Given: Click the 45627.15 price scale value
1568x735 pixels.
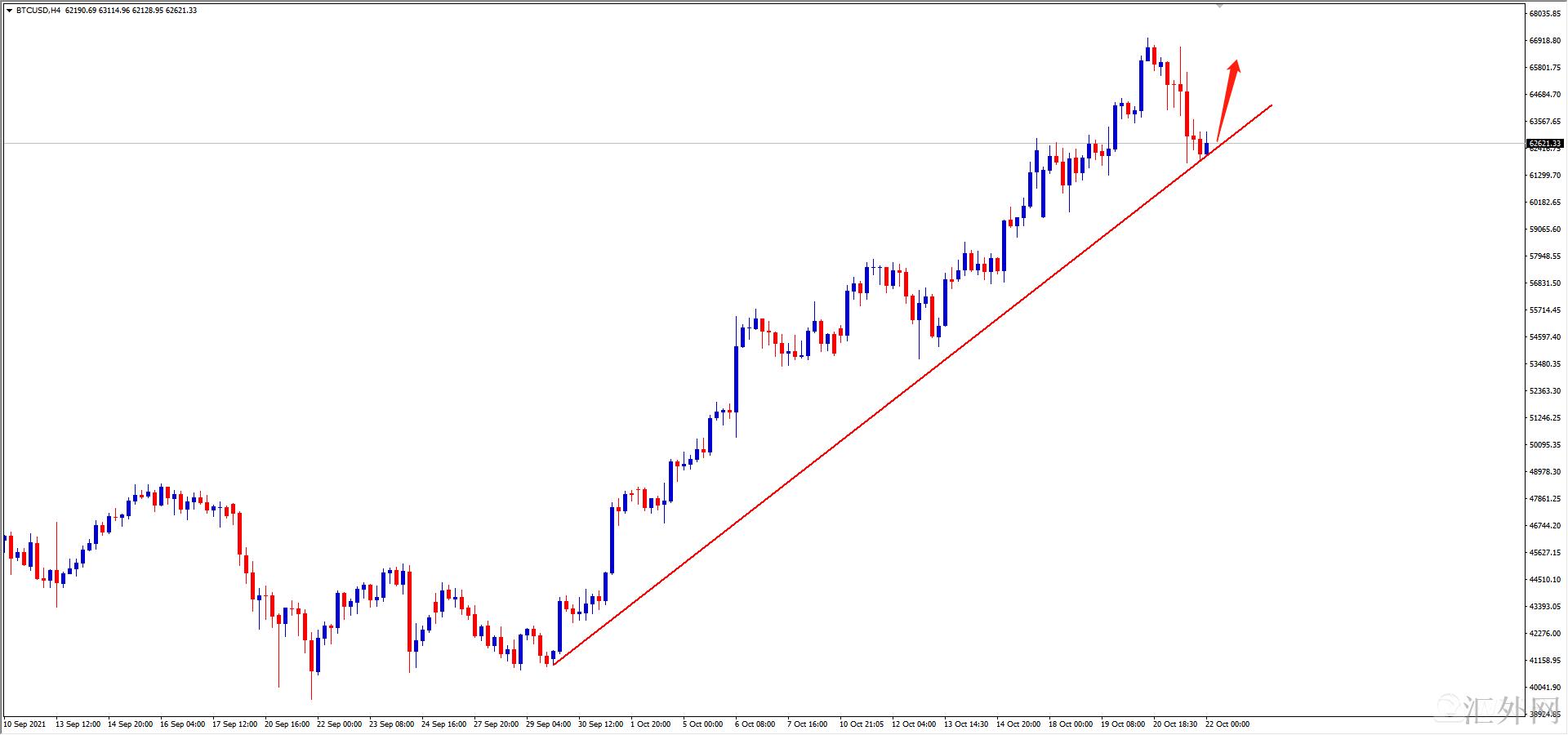Looking at the screenshot, I should click(x=1544, y=553).
